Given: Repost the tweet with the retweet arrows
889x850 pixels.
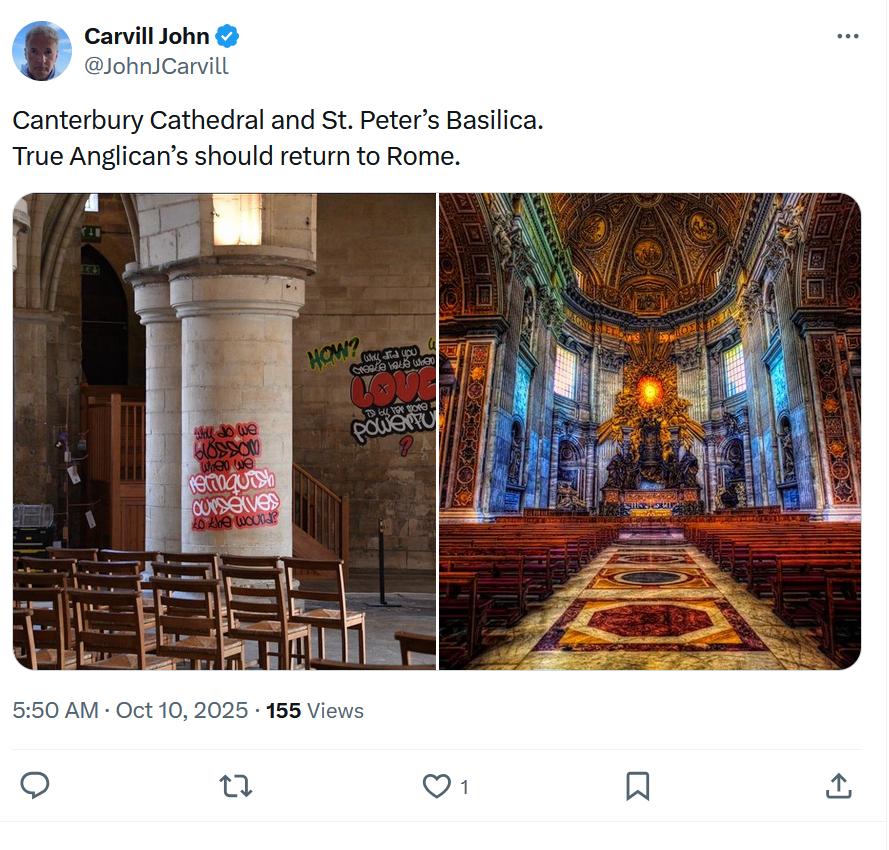Looking at the screenshot, I should [235, 786].
